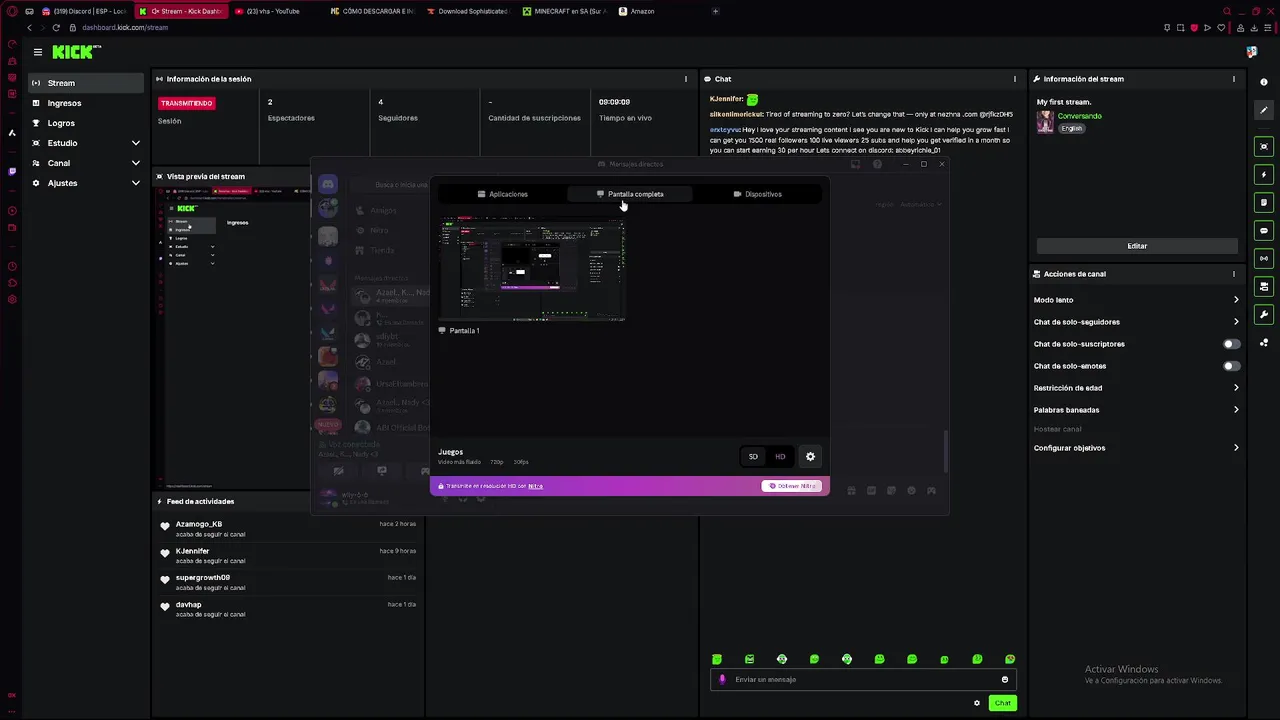Select the Pantalla 1 screen thumbnail
The image size is (1280, 720).
point(532,270)
